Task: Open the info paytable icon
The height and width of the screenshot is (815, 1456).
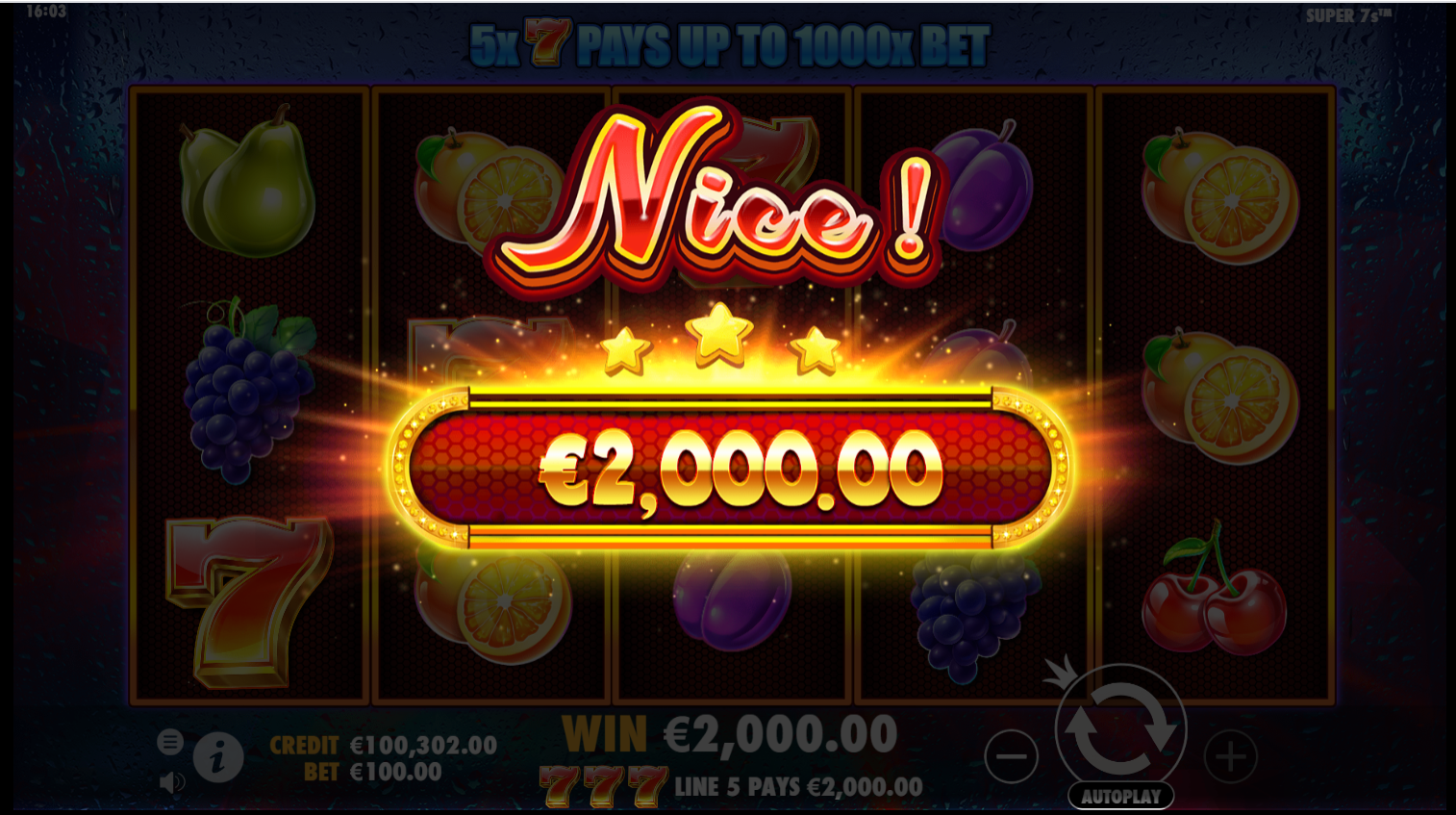Action: pos(218,757)
